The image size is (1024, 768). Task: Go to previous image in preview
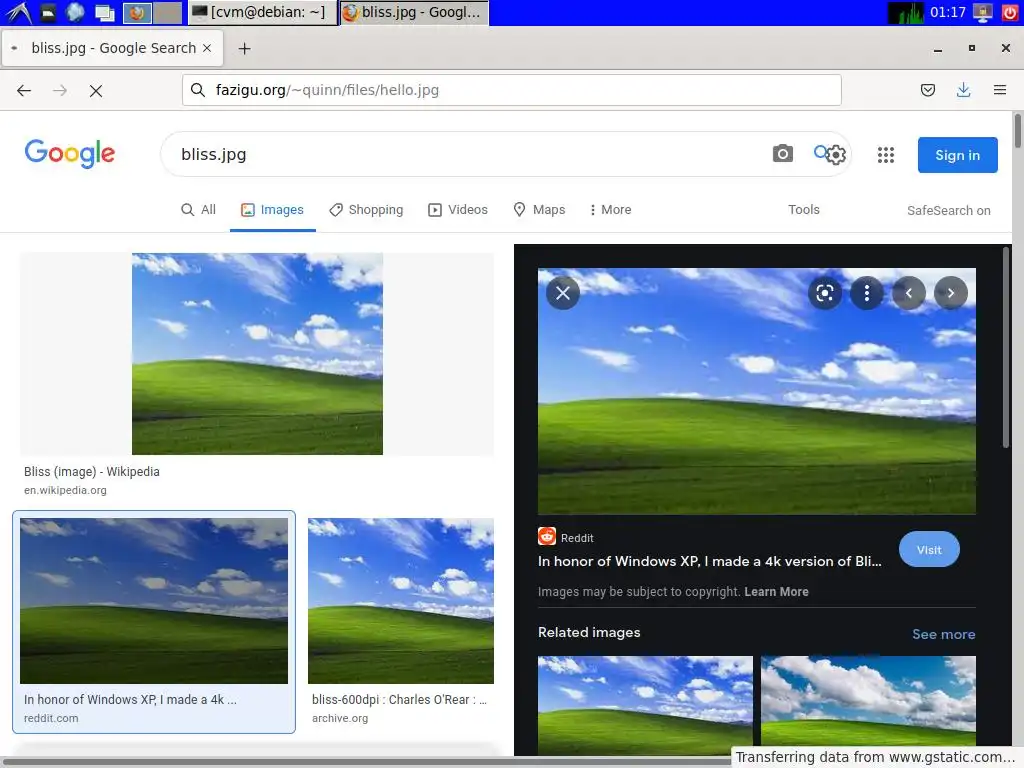[908, 293]
